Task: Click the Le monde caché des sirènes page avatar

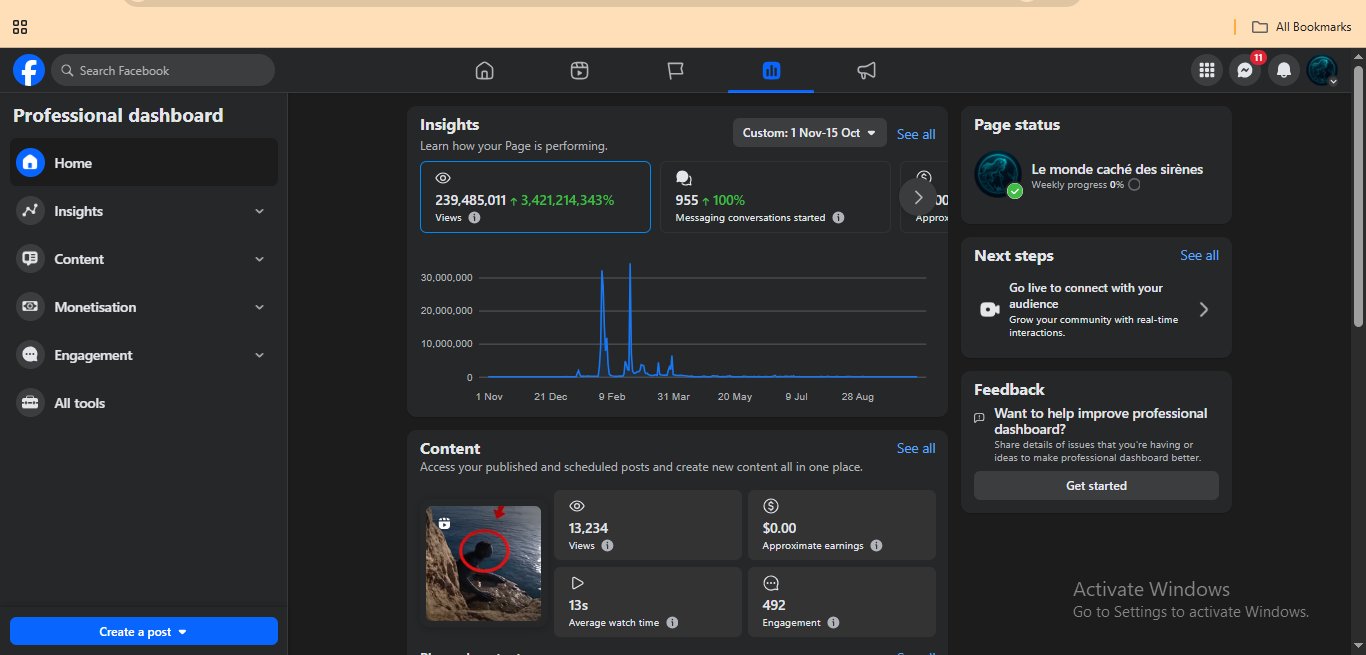Action: pyautogui.click(x=997, y=175)
